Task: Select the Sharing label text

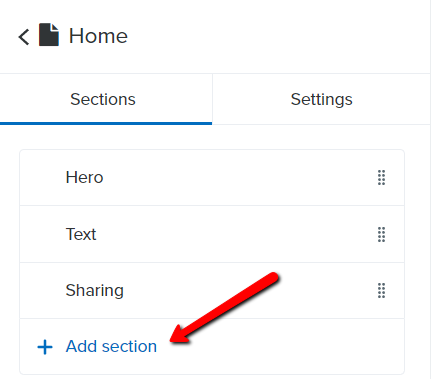Action: 95,290
